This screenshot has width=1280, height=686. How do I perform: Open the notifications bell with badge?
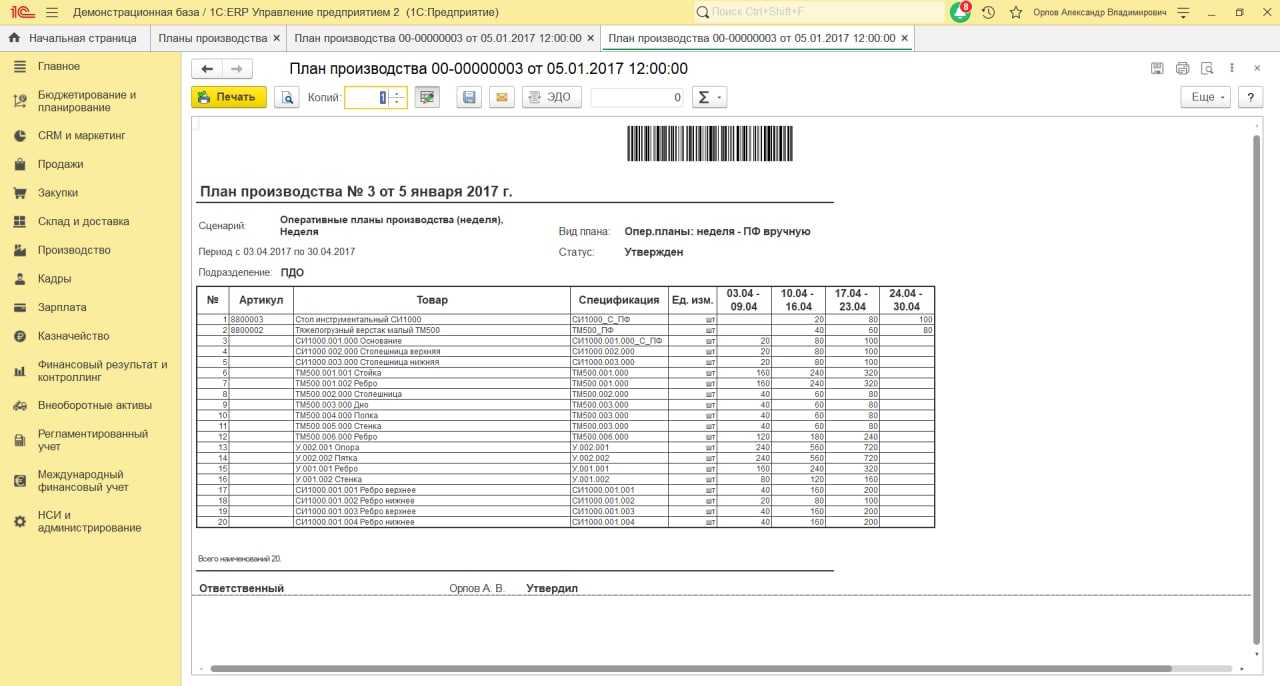point(960,12)
